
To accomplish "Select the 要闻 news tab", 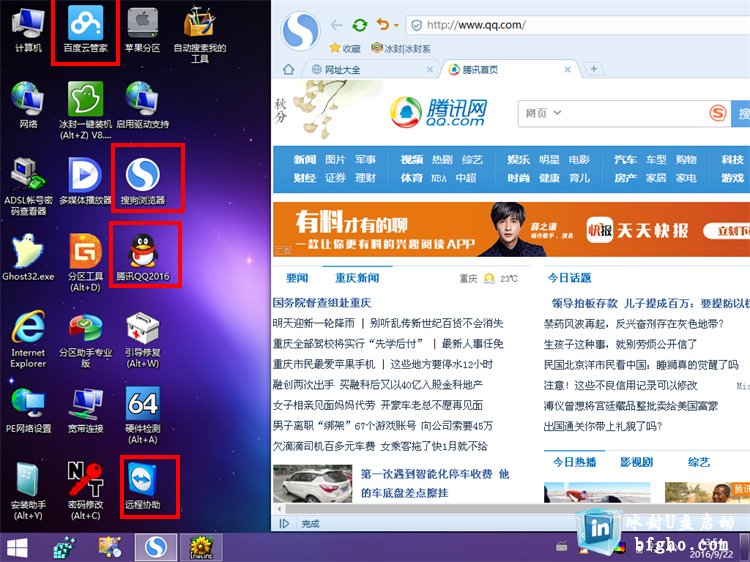I will coord(297,278).
